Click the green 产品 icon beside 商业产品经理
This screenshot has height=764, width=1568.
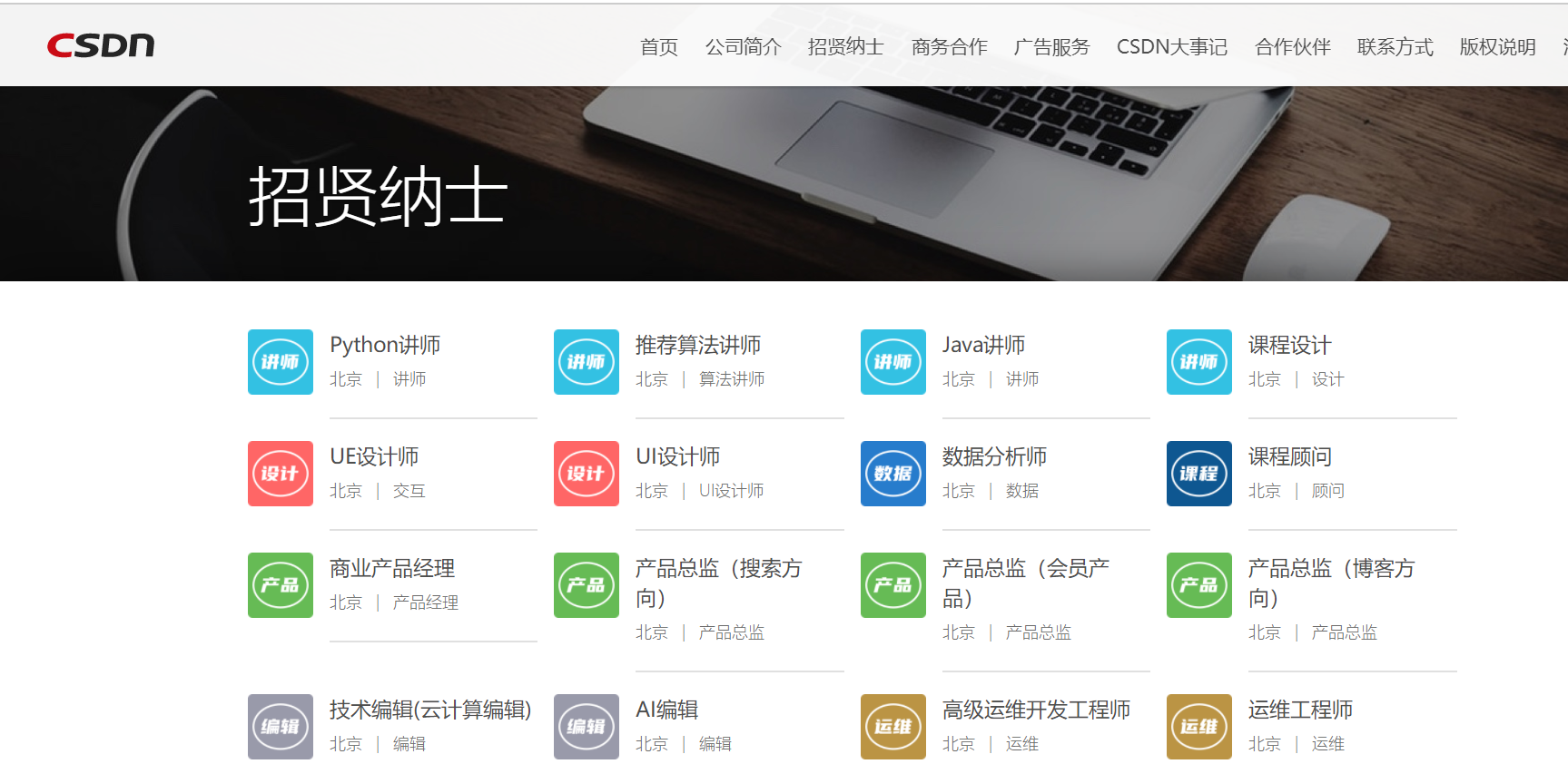pos(281,585)
